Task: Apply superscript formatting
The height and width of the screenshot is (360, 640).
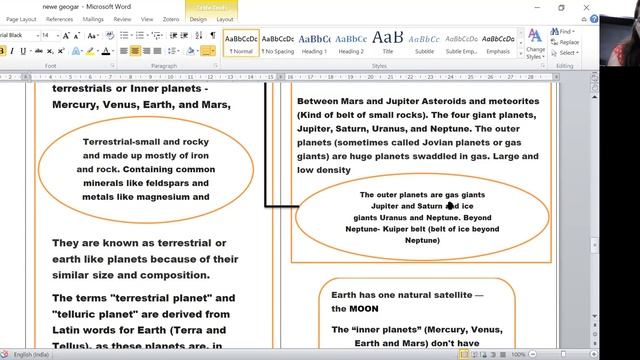Action: 61,51
